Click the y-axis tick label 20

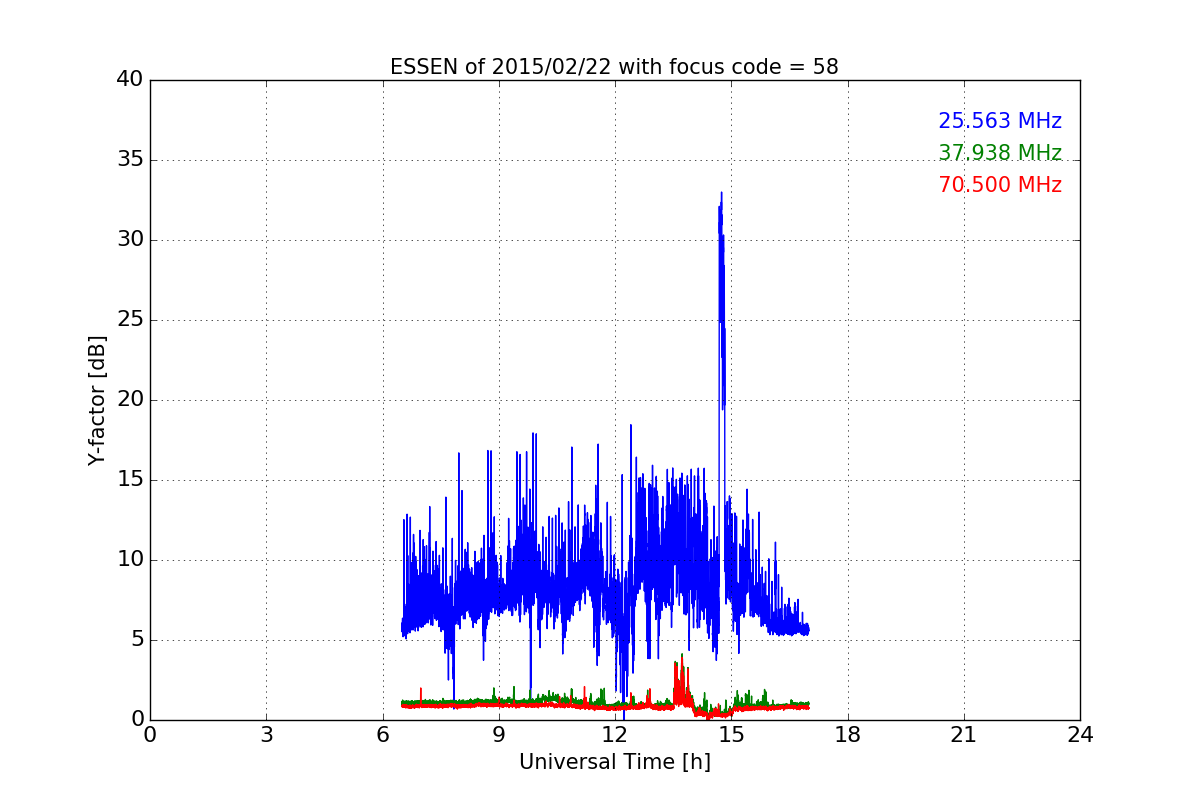coord(130,400)
